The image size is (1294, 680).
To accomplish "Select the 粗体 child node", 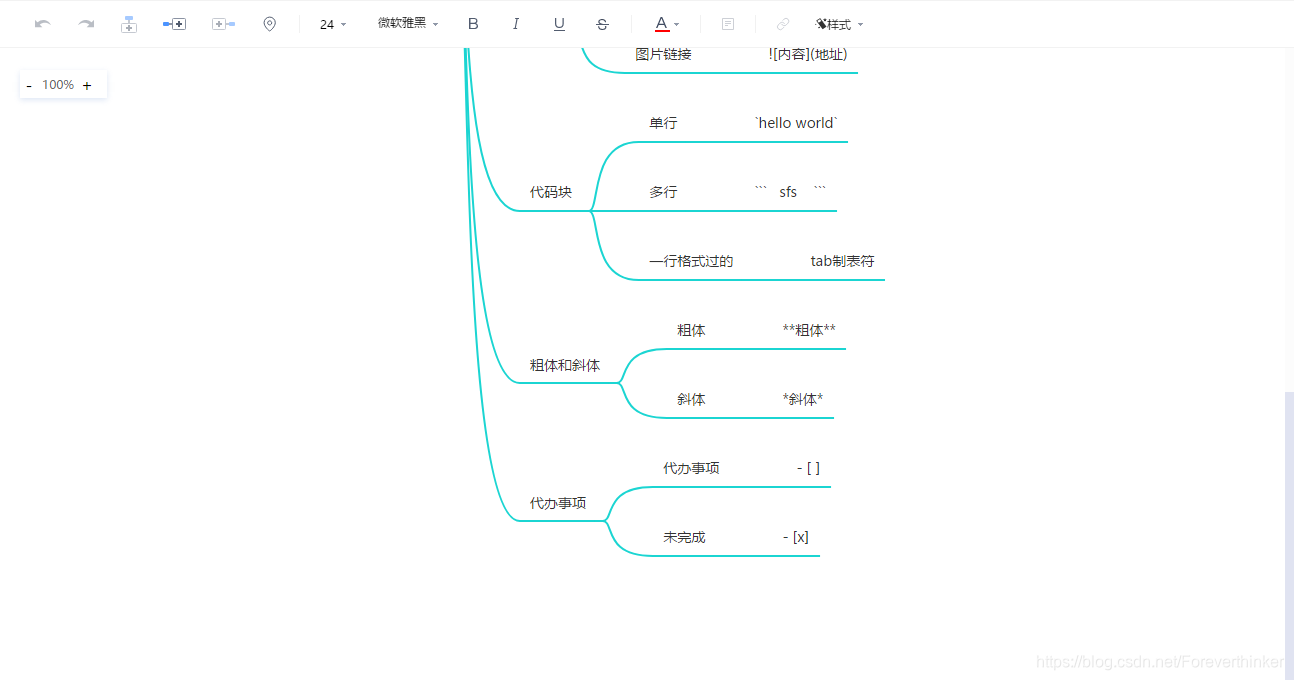I will tap(691, 330).
